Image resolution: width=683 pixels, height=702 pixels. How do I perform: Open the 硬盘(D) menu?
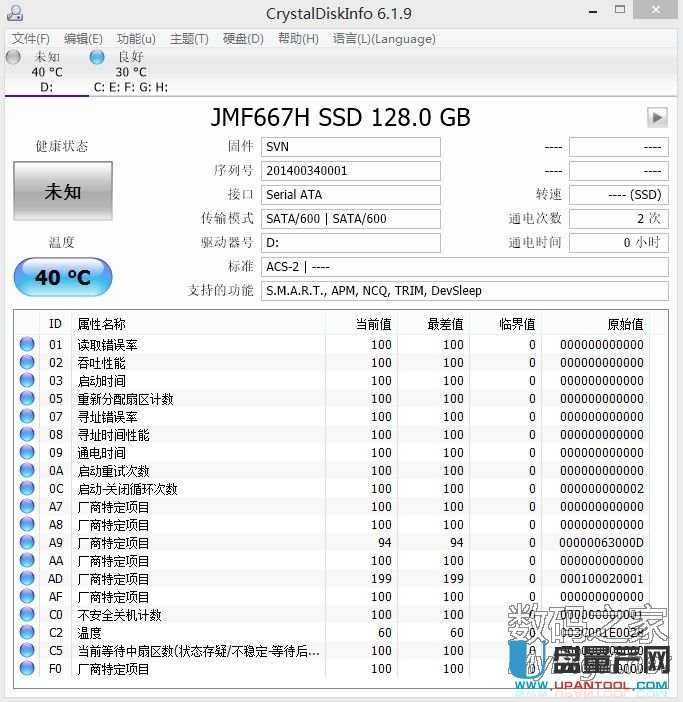click(243, 39)
